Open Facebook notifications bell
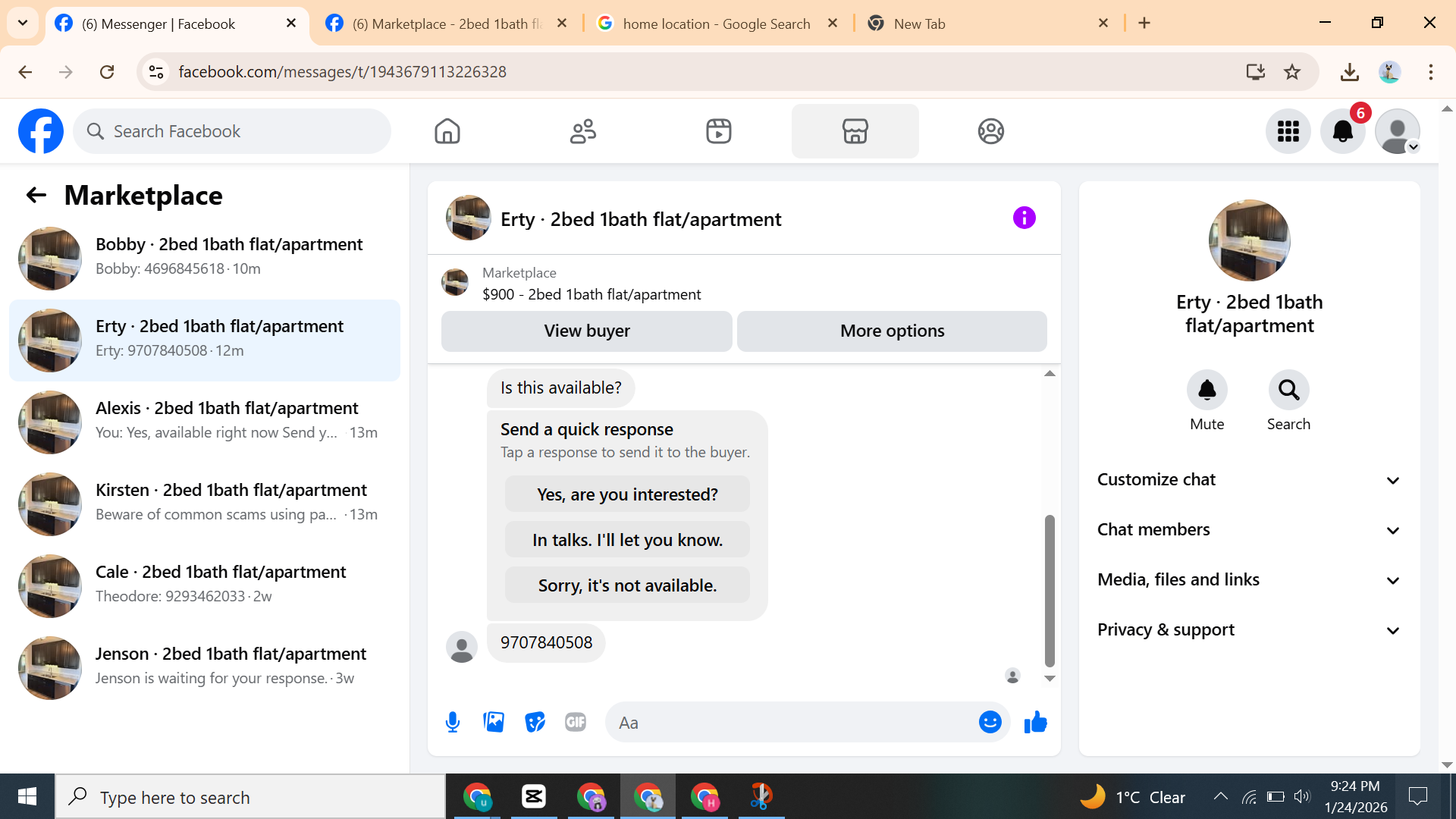1456x819 pixels. (1342, 131)
